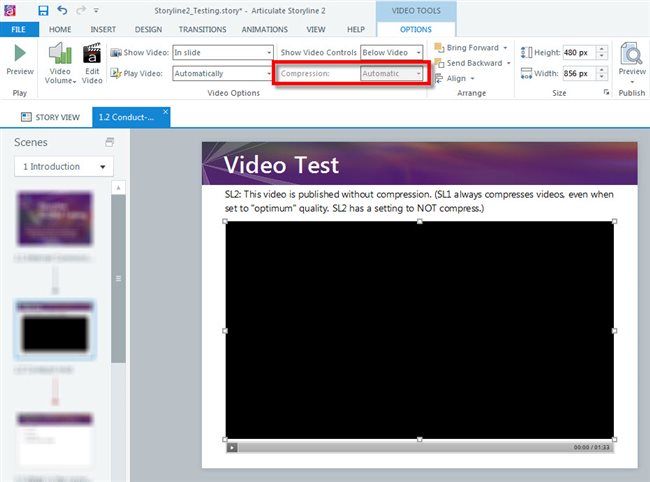Switch to STORY VIEW tab
650x482 pixels.
(x=50, y=117)
